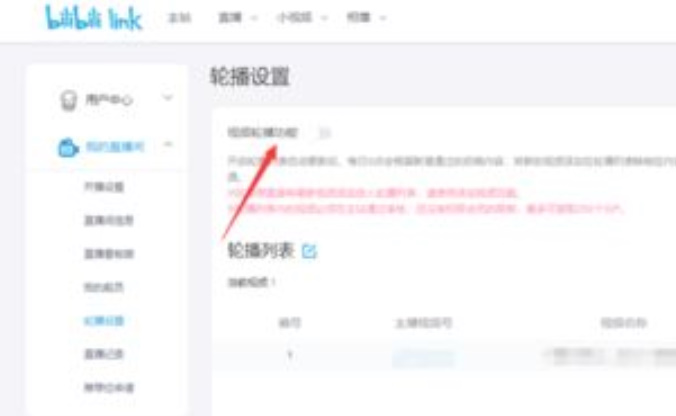Open the third sidebar item 直播看板娘
This screenshot has height=416, width=676.
tap(109, 253)
